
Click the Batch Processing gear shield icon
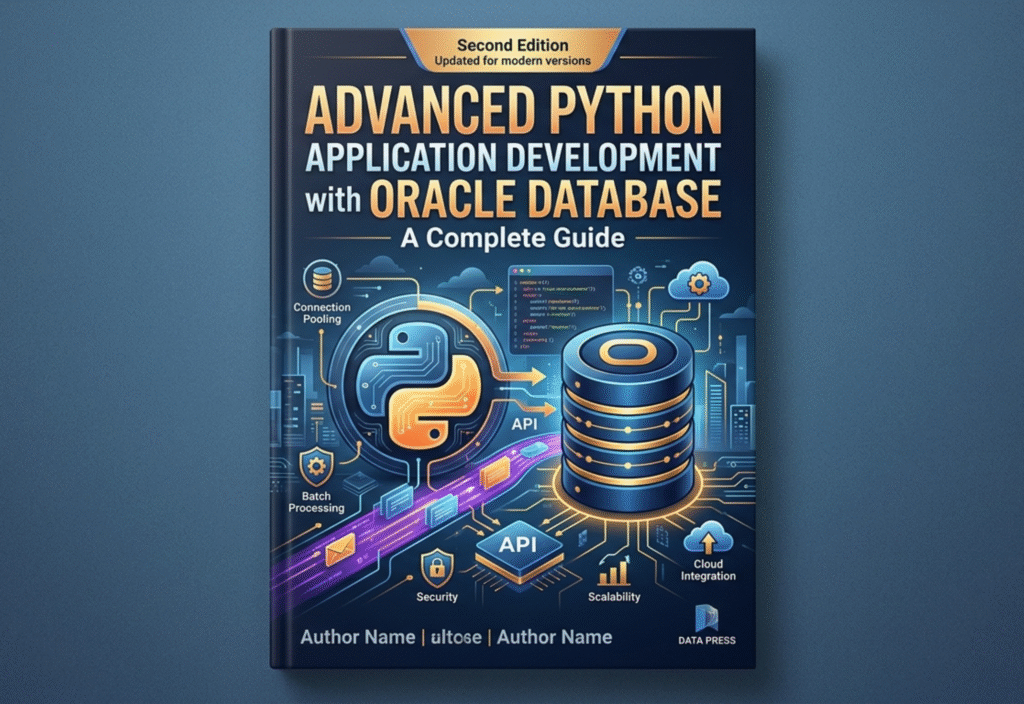pyautogui.click(x=317, y=466)
